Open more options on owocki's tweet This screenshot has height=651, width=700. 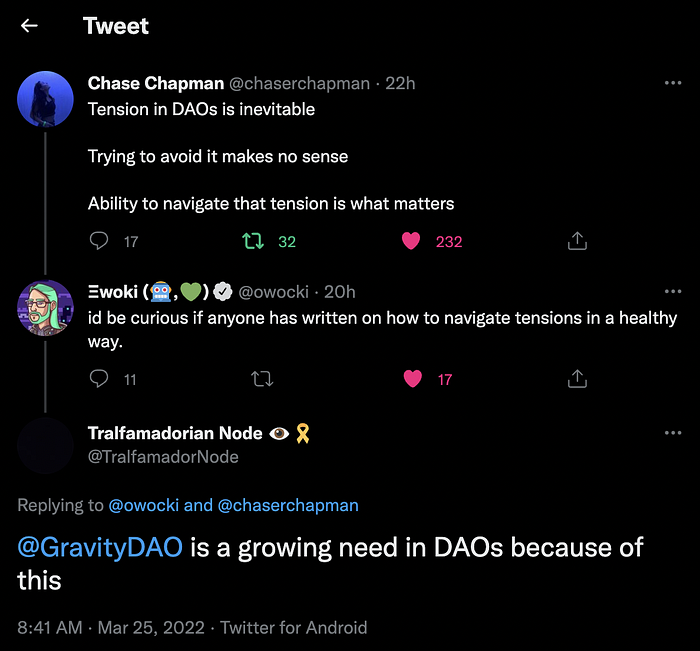click(673, 292)
